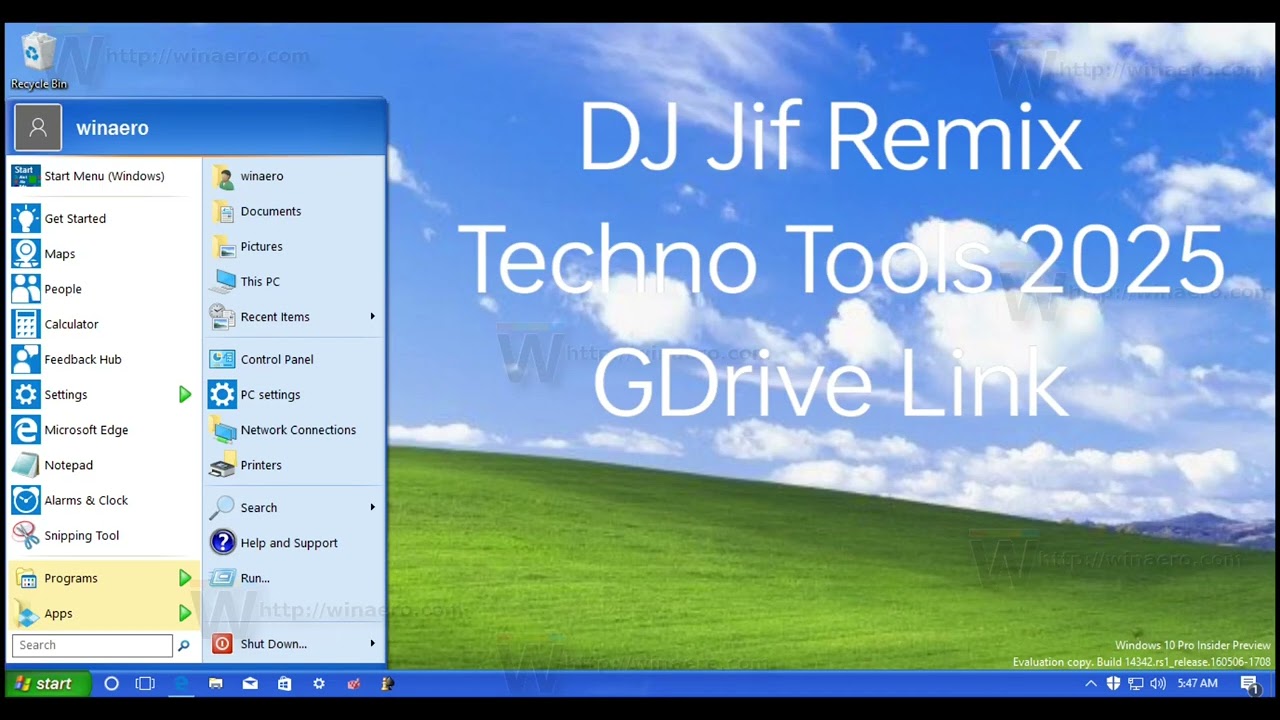Click the Search entry in right column
This screenshot has width=1280, height=720.
[x=294, y=508]
